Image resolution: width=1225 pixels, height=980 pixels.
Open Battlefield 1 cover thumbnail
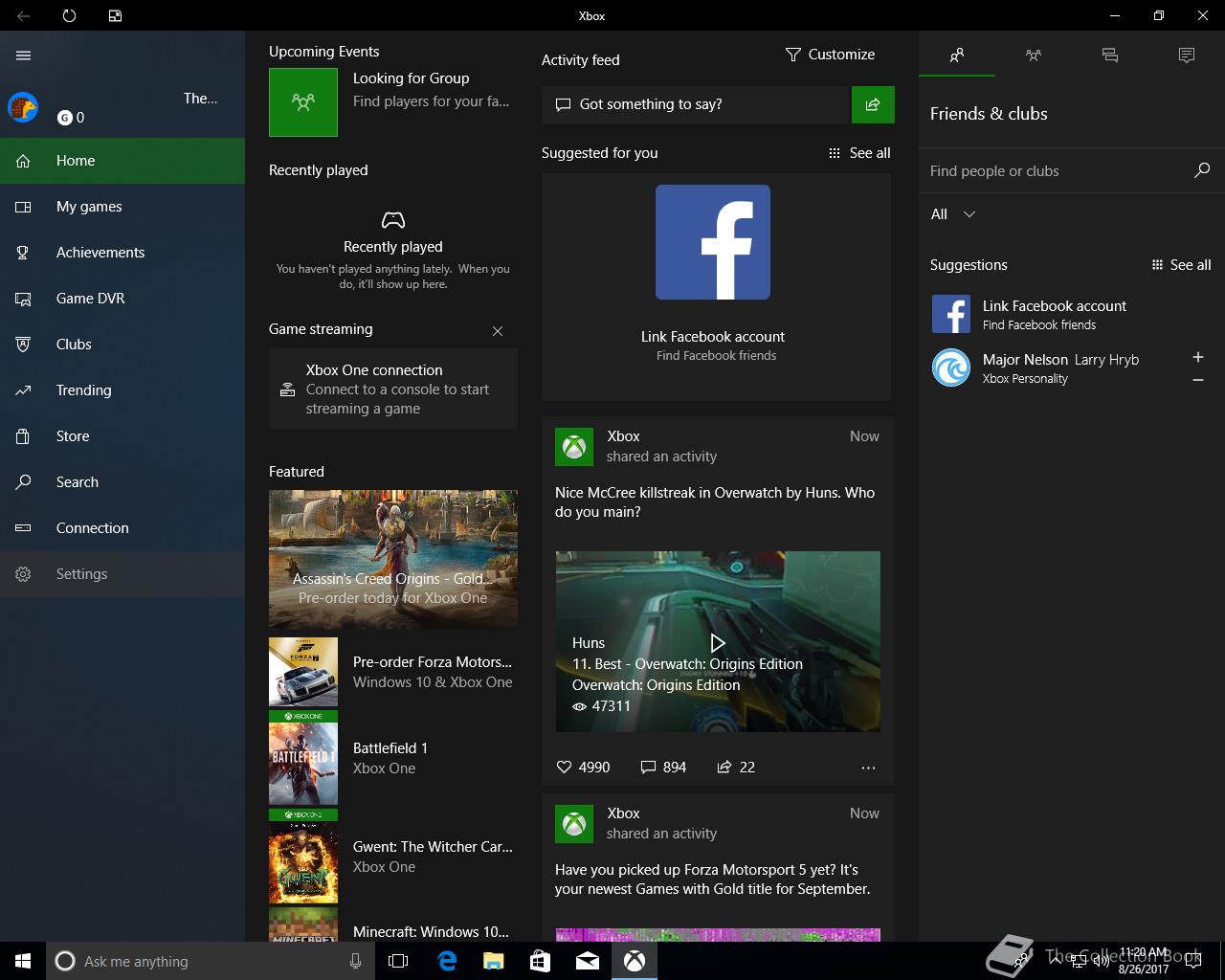(303, 757)
